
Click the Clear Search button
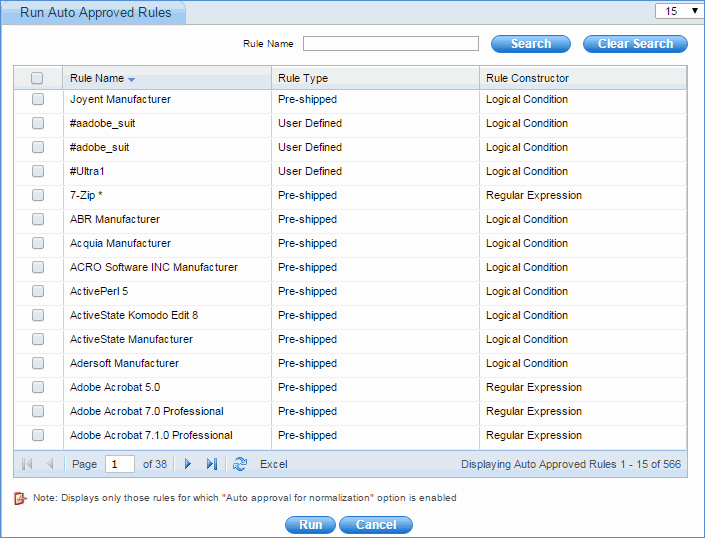pyautogui.click(x=636, y=44)
